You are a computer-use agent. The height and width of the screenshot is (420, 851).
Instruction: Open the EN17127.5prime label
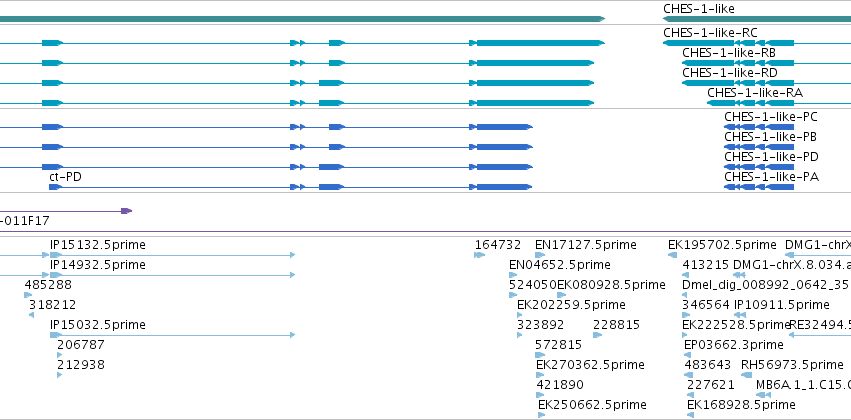point(586,245)
